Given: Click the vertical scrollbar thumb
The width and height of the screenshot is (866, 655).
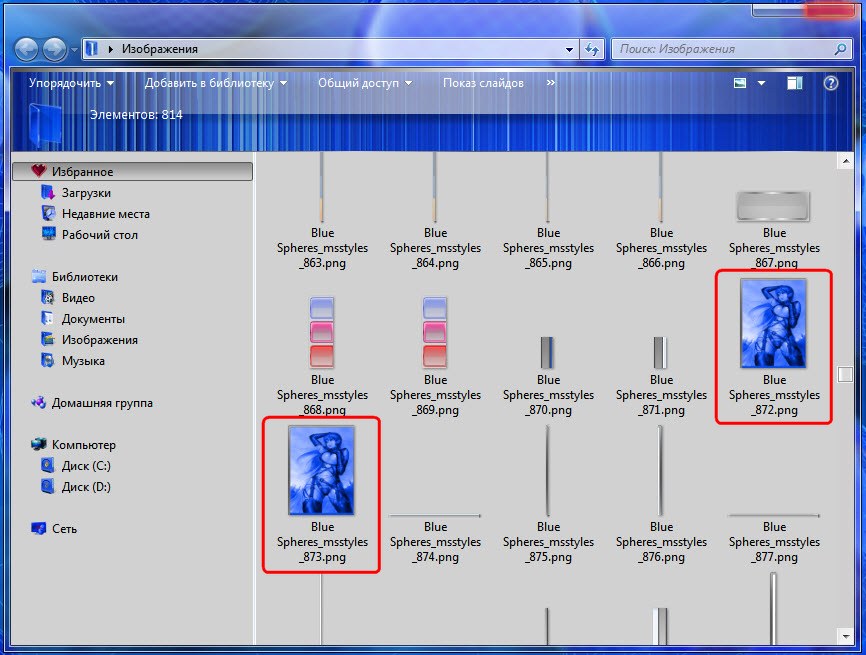Looking at the screenshot, I should [x=846, y=374].
